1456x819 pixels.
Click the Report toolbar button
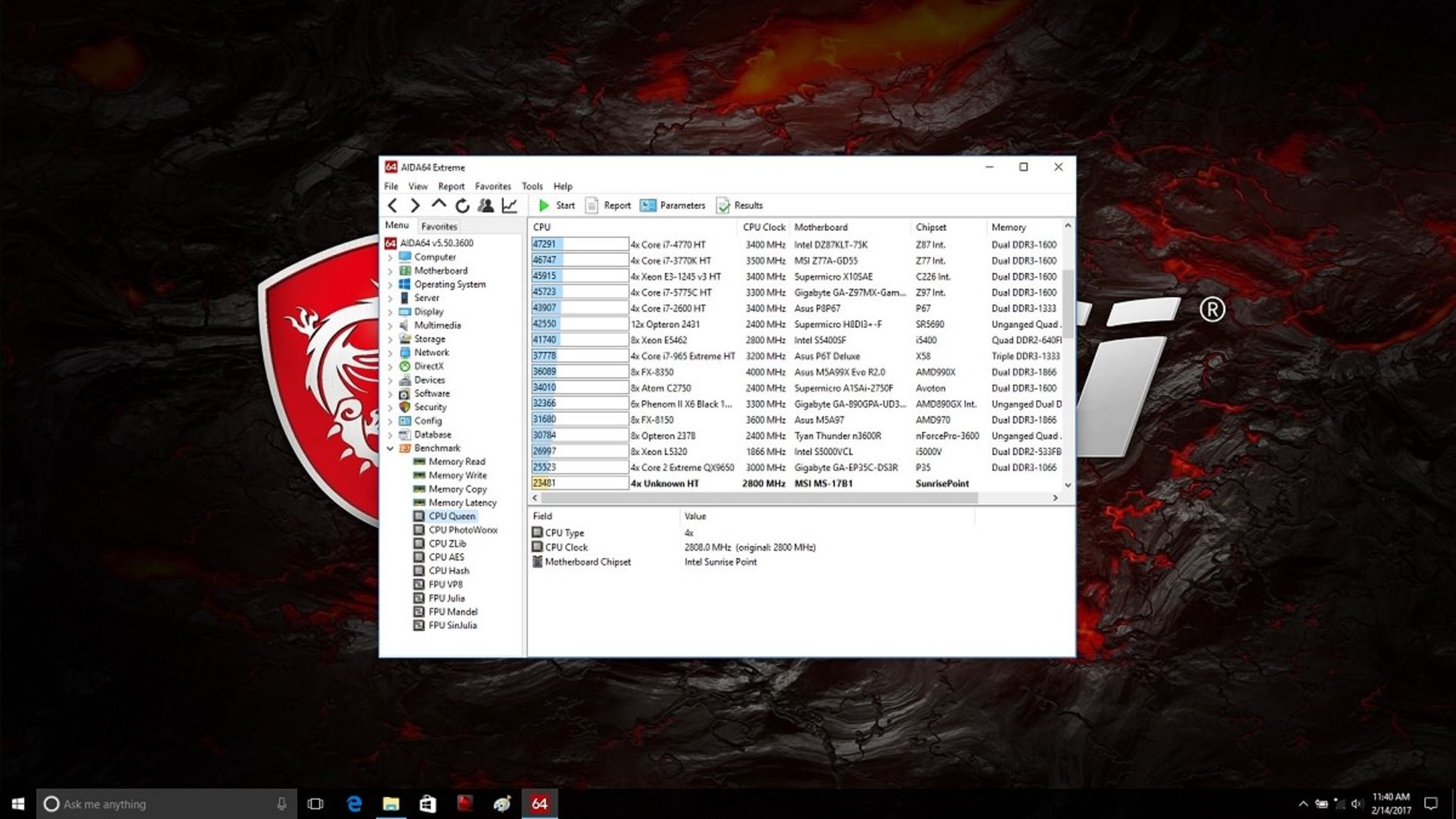point(608,206)
